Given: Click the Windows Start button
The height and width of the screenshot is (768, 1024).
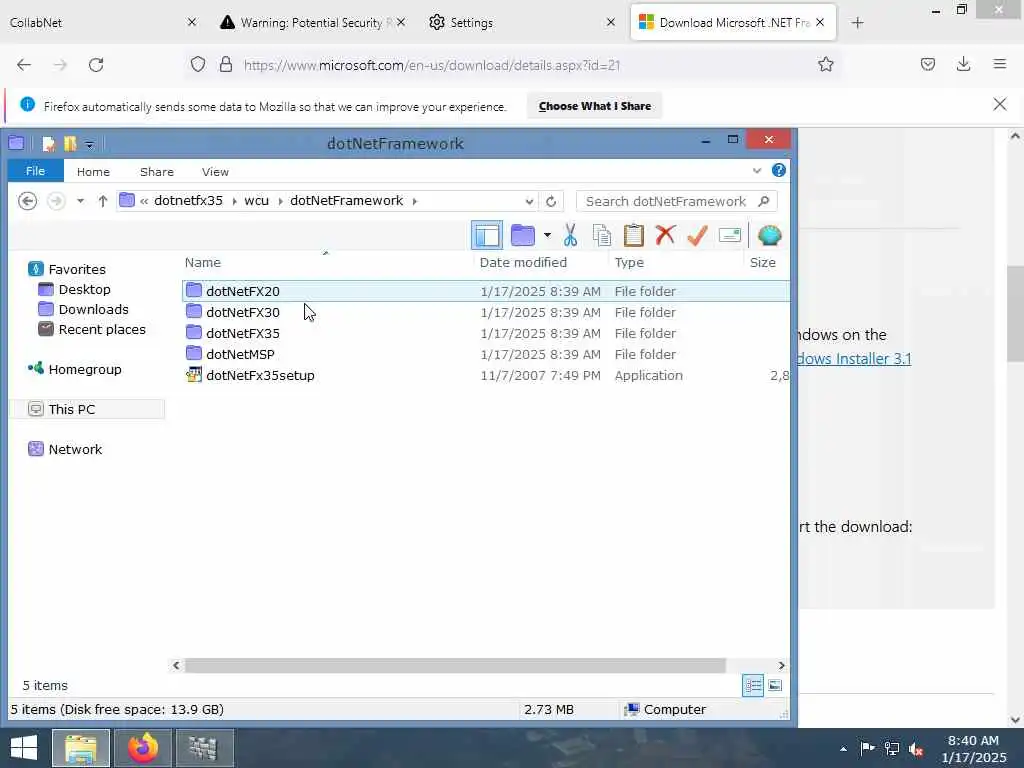Looking at the screenshot, I should tap(24, 748).
